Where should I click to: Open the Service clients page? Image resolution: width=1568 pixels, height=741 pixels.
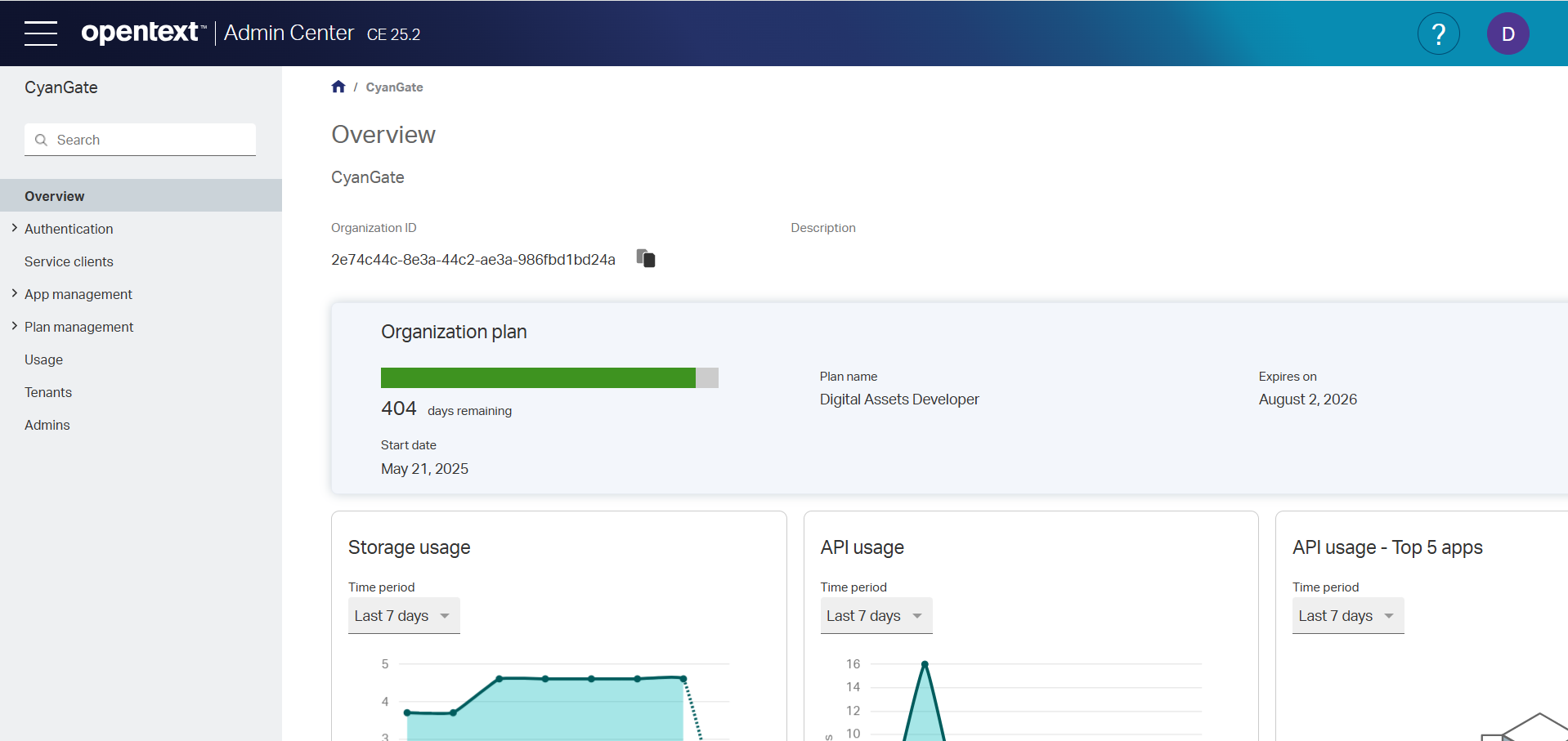click(69, 261)
